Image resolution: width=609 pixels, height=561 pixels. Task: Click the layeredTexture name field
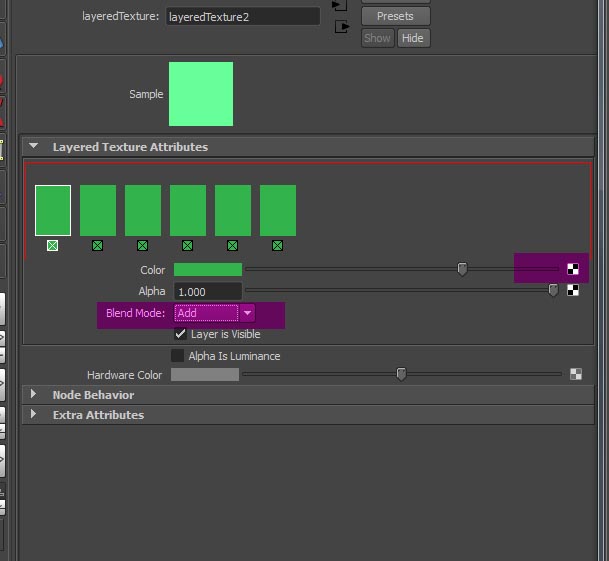point(243,17)
